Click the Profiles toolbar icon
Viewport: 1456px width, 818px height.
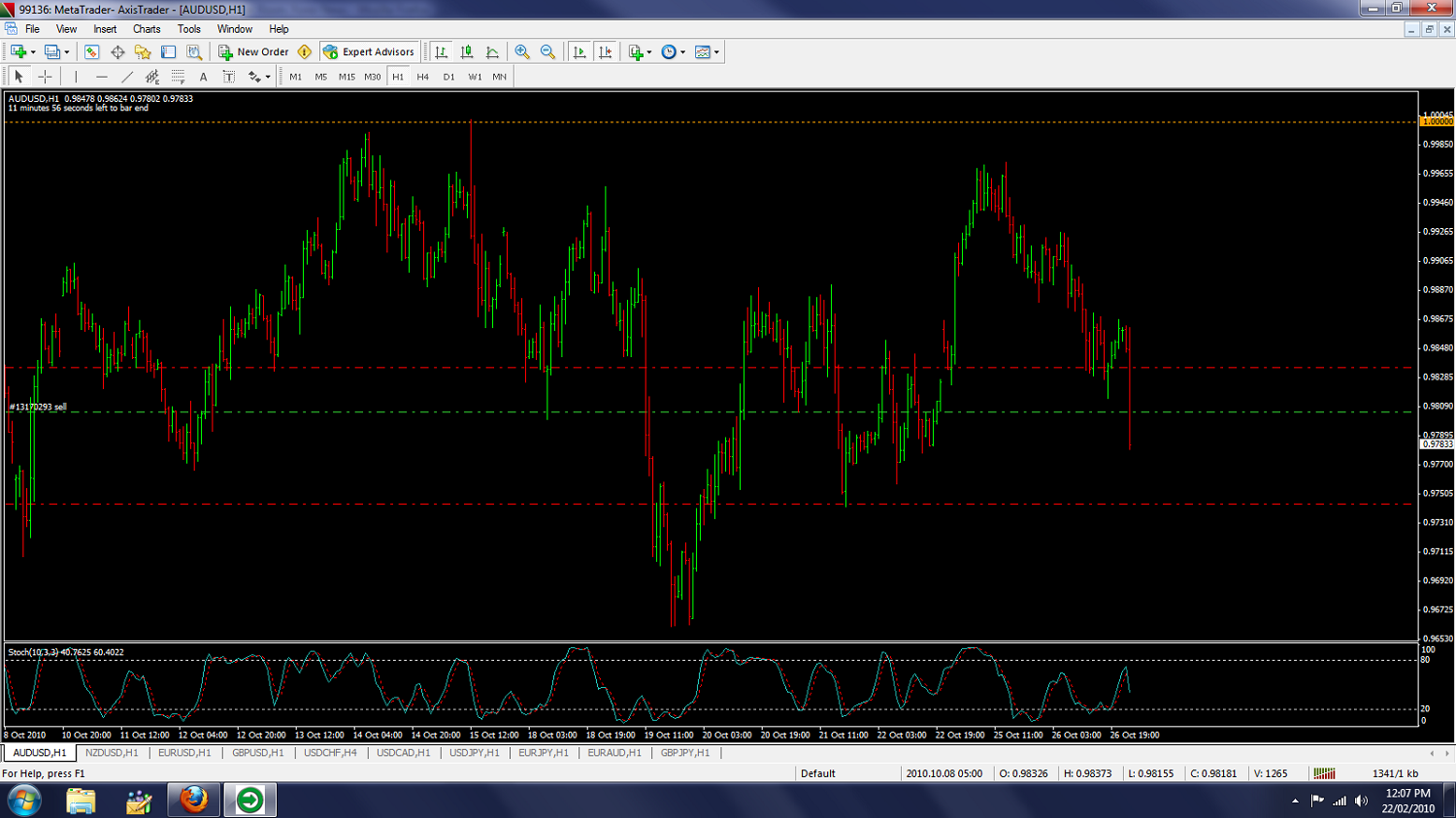[52, 52]
